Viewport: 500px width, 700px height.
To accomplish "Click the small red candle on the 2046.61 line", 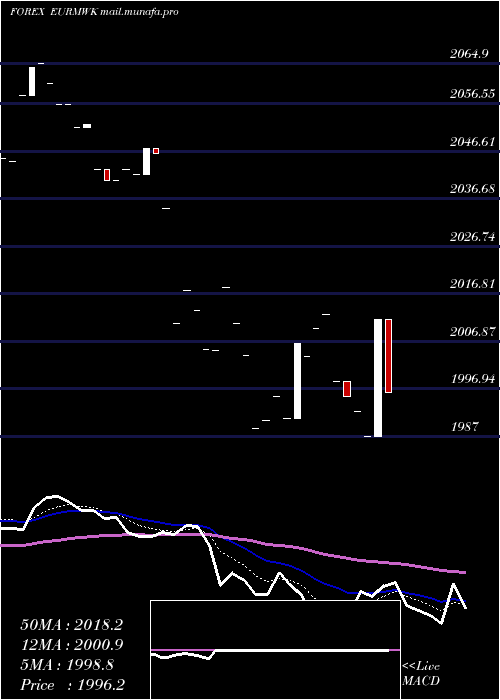I will click(x=156, y=151).
